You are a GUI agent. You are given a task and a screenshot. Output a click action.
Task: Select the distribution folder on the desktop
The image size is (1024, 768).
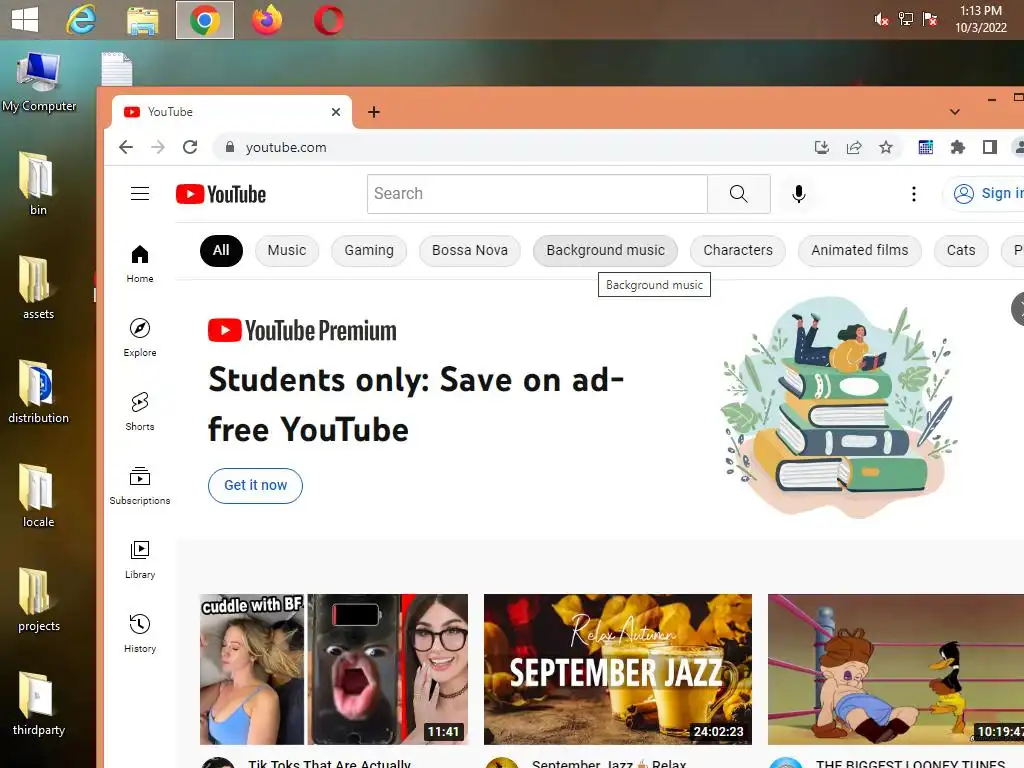point(38,391)
